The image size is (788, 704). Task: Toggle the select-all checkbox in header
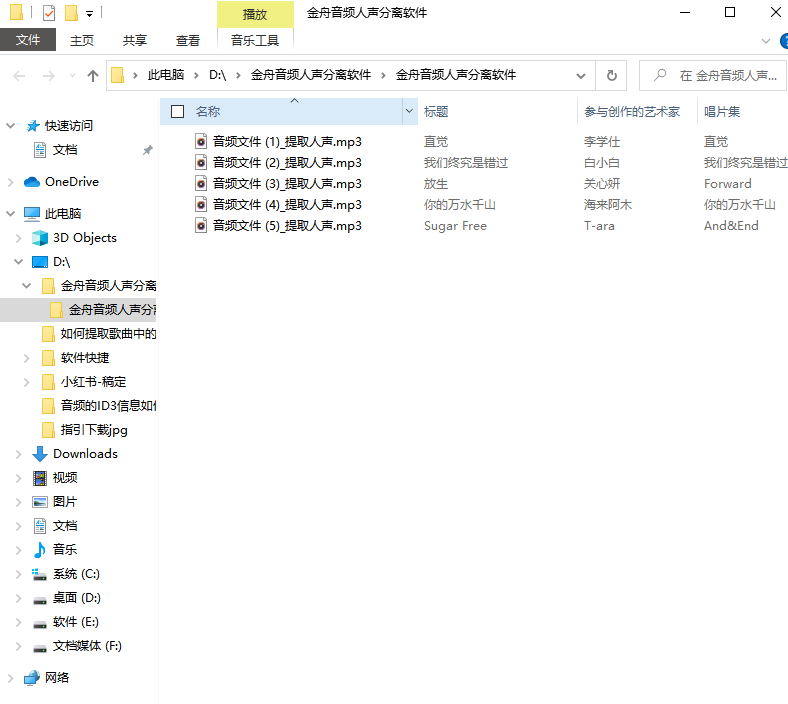click(177, 112)
